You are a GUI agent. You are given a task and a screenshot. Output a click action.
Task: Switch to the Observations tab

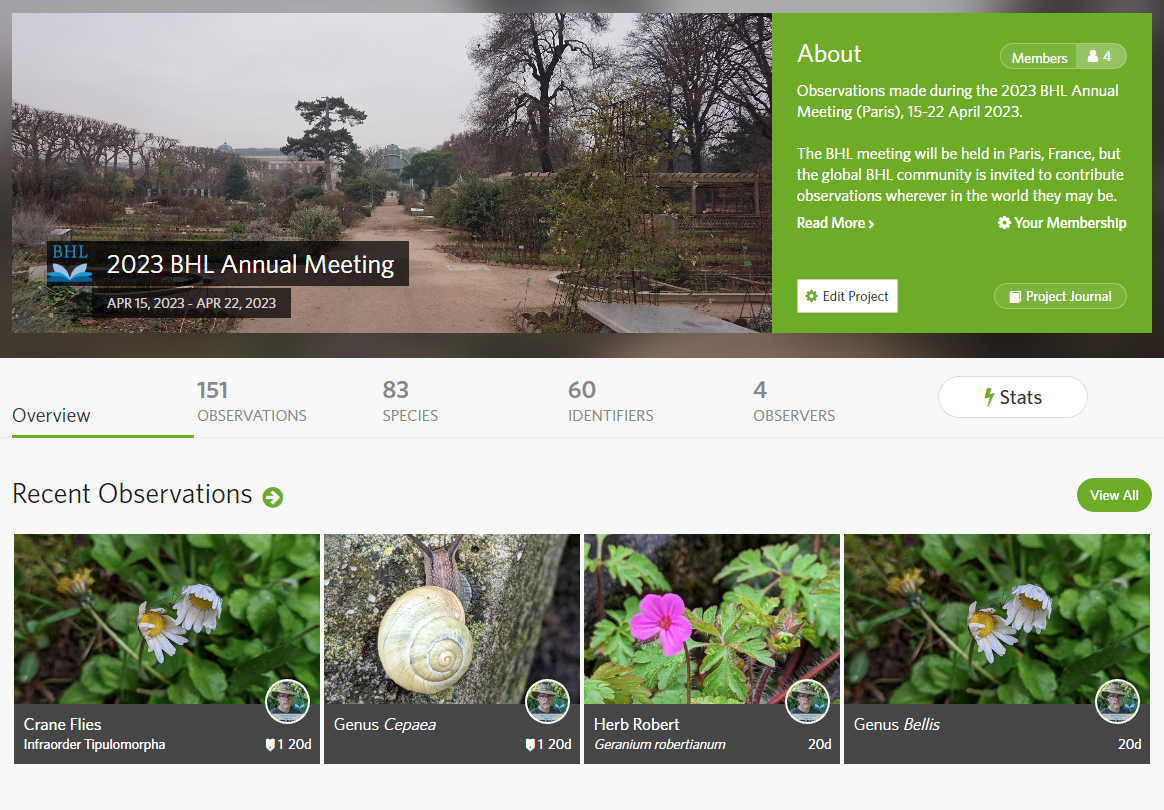coord(252,400)
